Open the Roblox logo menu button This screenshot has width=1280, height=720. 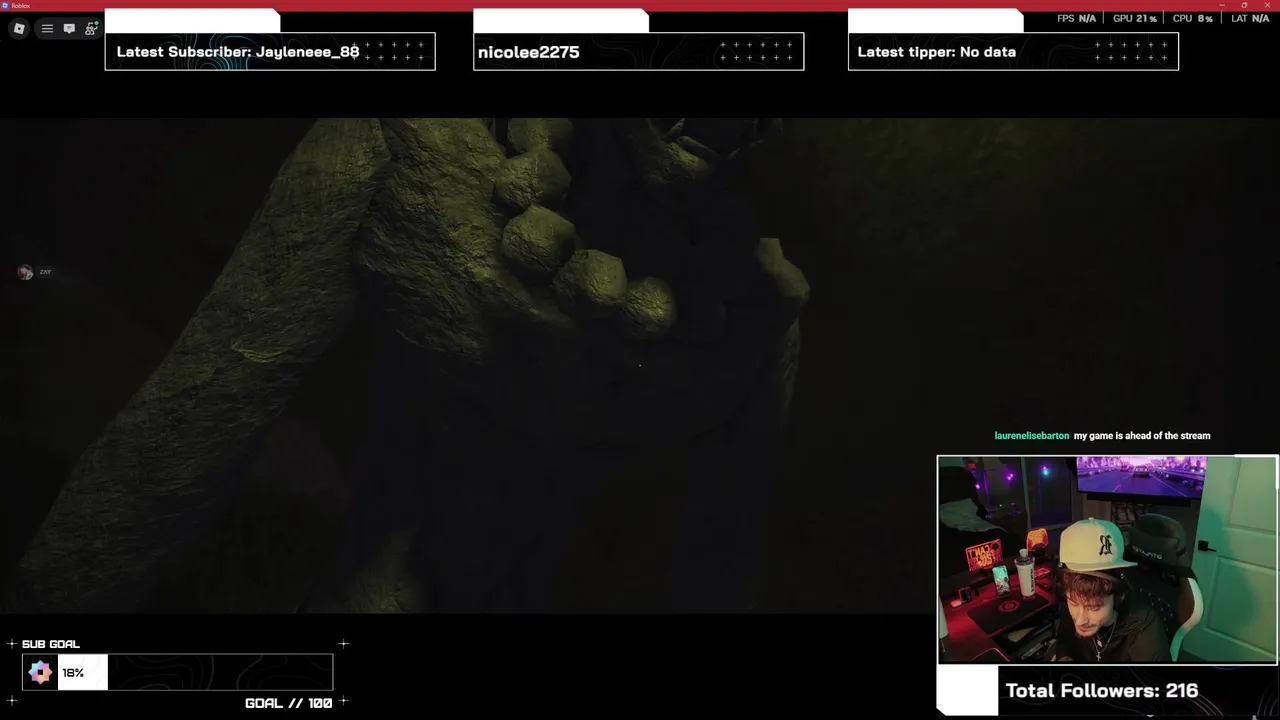click(19, 29)
